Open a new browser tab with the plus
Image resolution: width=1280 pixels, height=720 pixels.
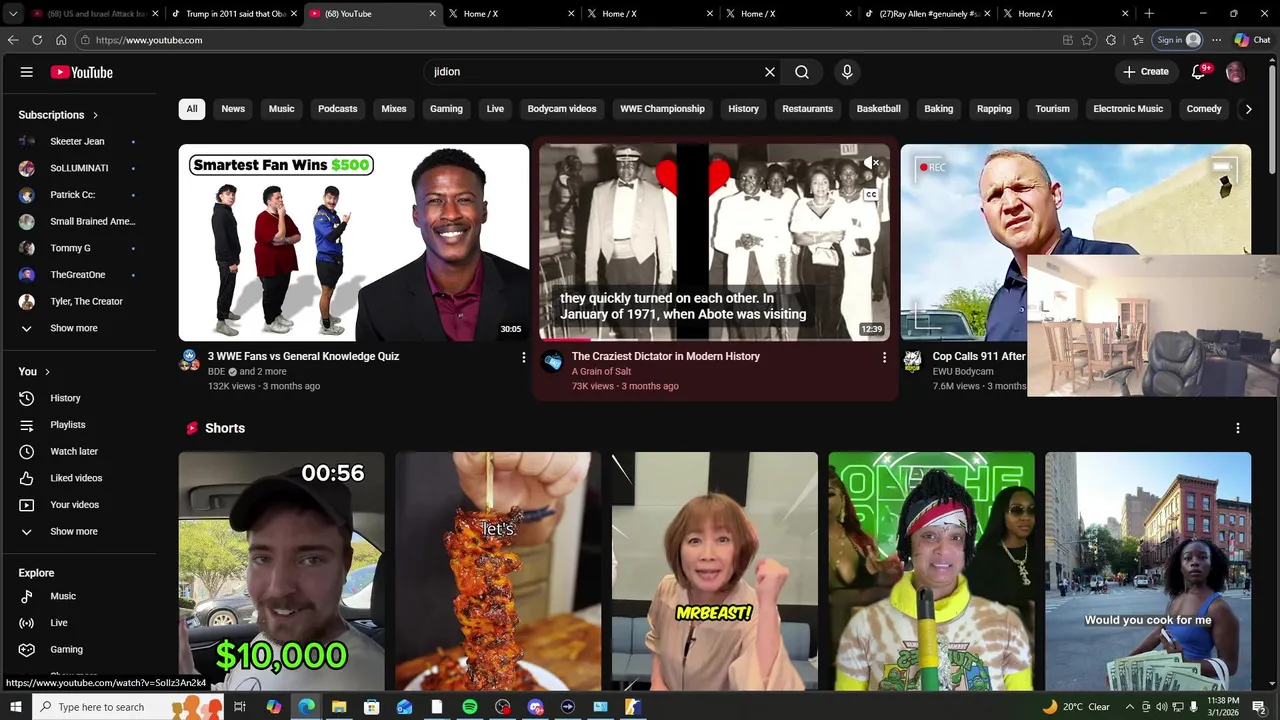(x=1149, y=14)
